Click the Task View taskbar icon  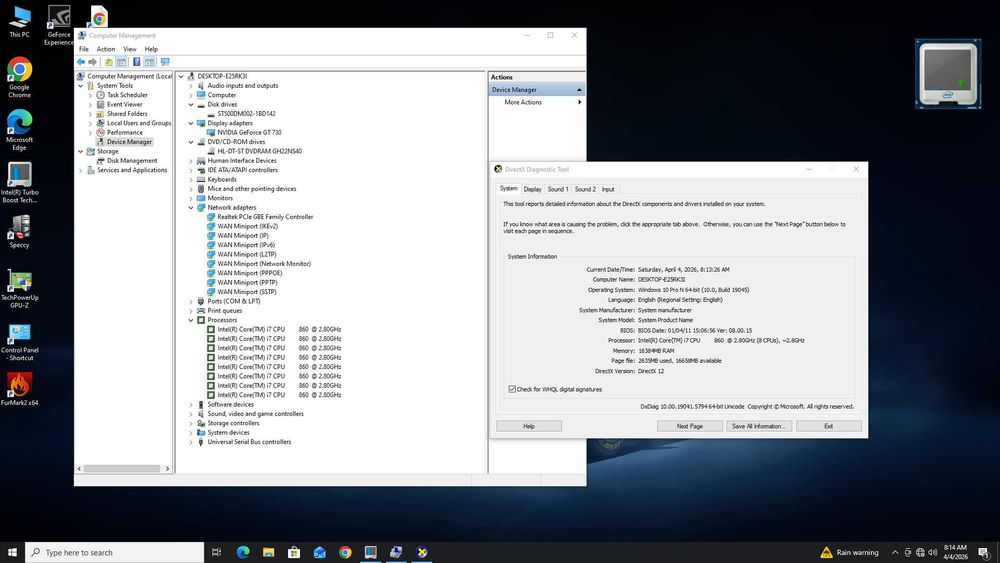pos(217,552)
